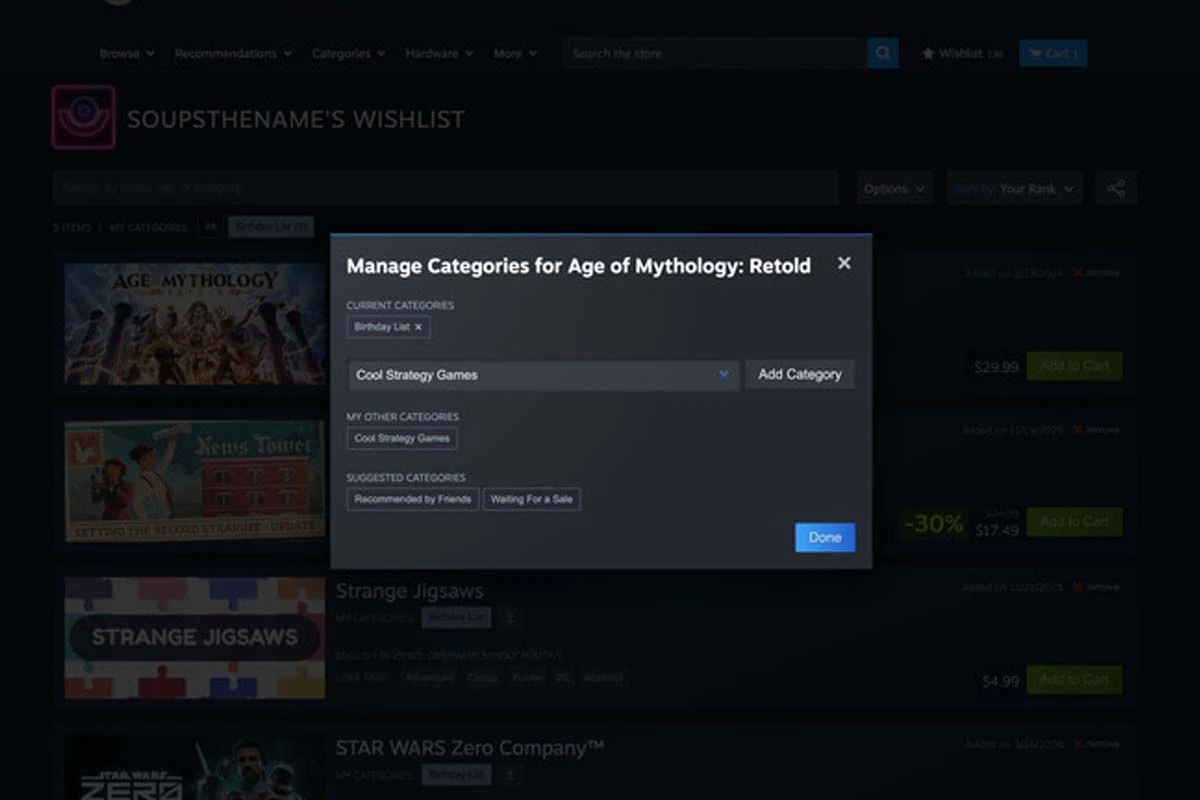
Task: Click the SoupsTheName profile avatar
Action: 84,117
